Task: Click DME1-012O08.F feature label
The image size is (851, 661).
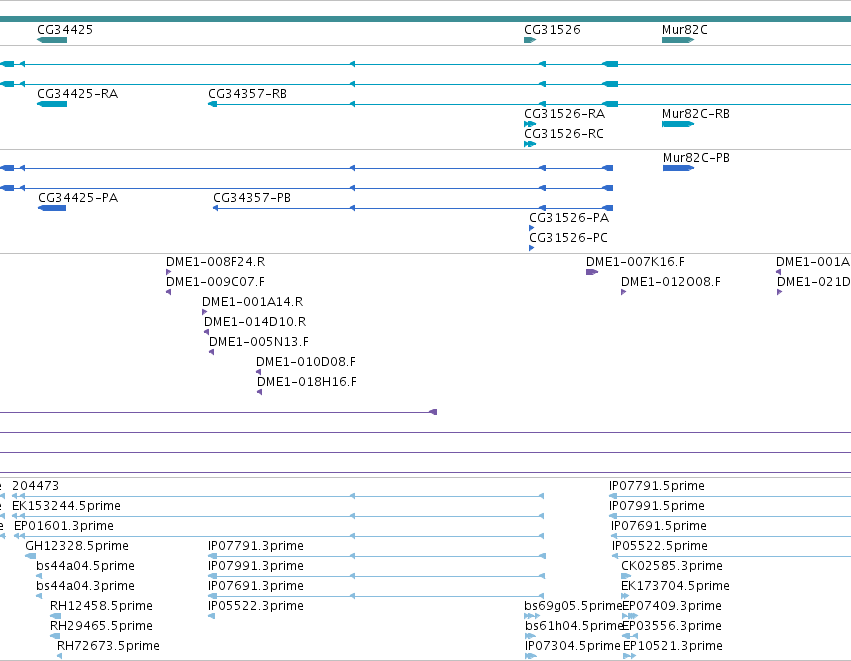Action: pyautogui.click(x=671, y=282)
